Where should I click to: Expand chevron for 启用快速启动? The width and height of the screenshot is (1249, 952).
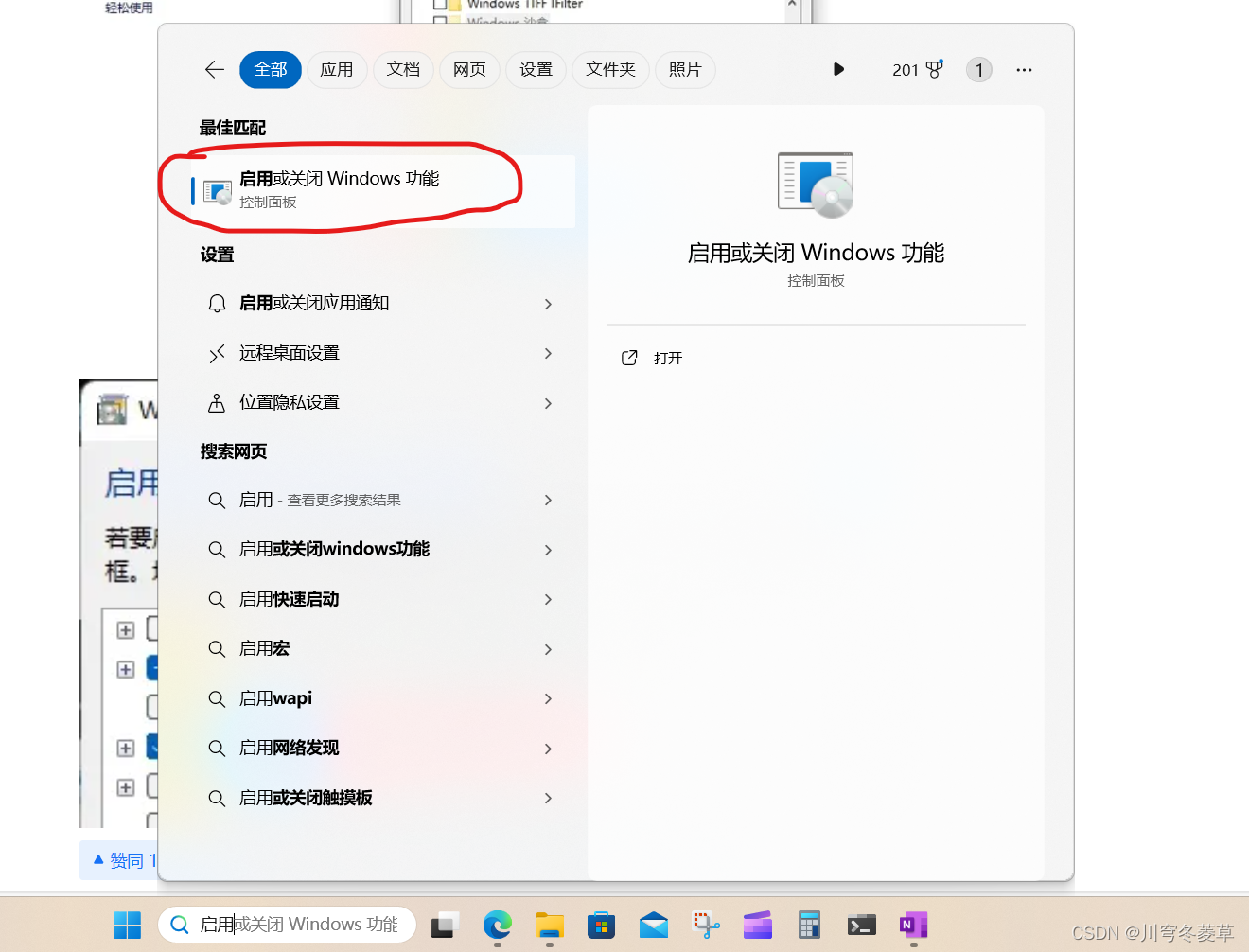pyautogui.click(x=549, y=599)
